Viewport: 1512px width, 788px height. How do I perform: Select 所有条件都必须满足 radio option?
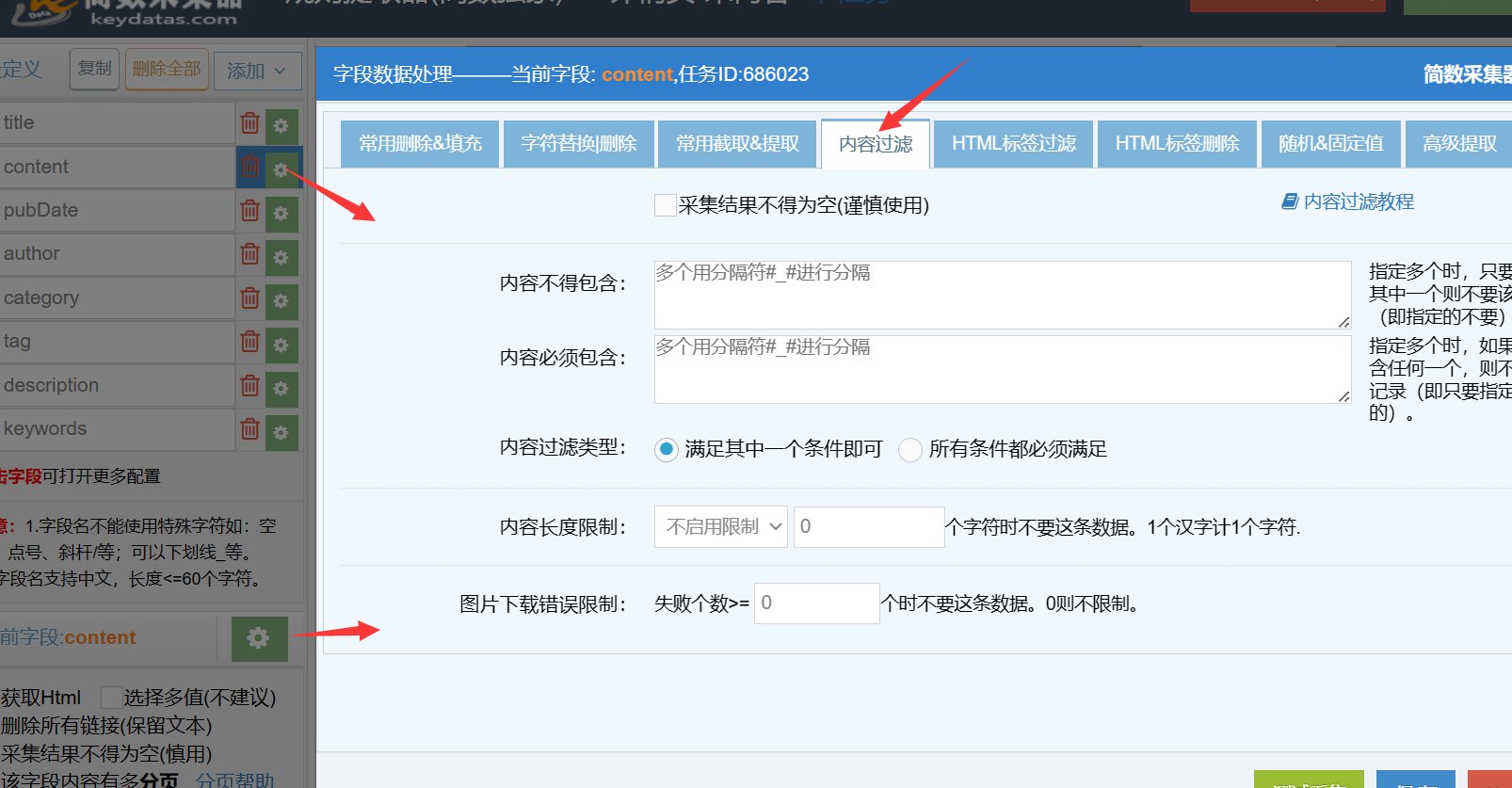(x=909, y=449)
